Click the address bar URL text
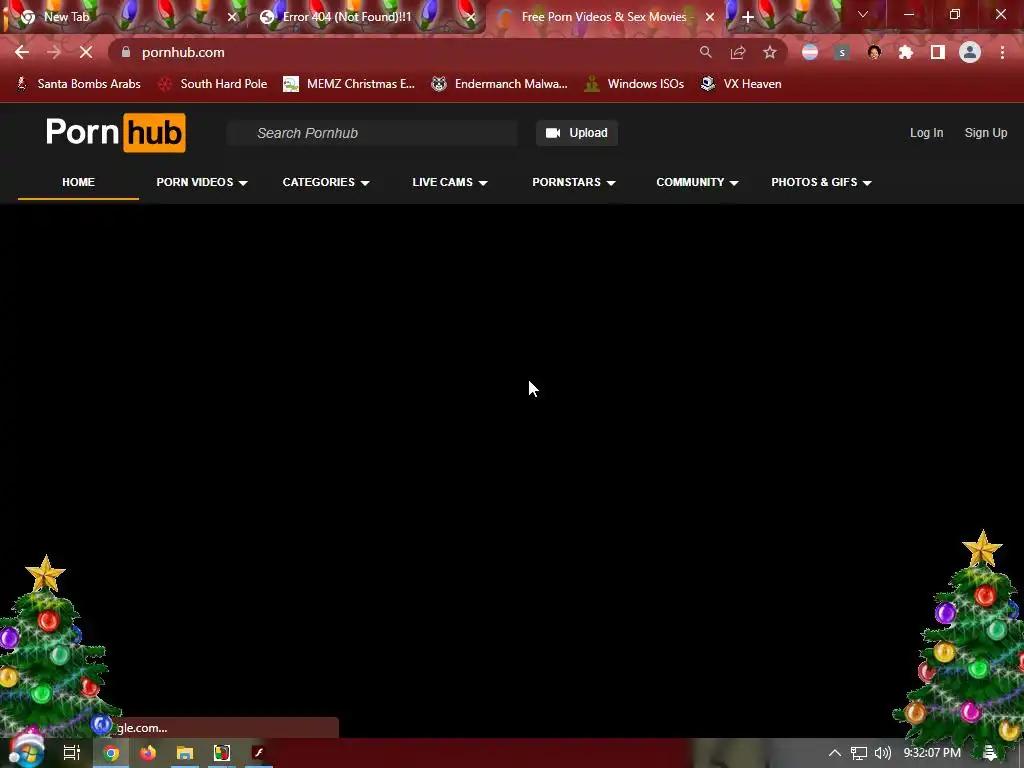 pyautogui.click(x=184, y=52)
